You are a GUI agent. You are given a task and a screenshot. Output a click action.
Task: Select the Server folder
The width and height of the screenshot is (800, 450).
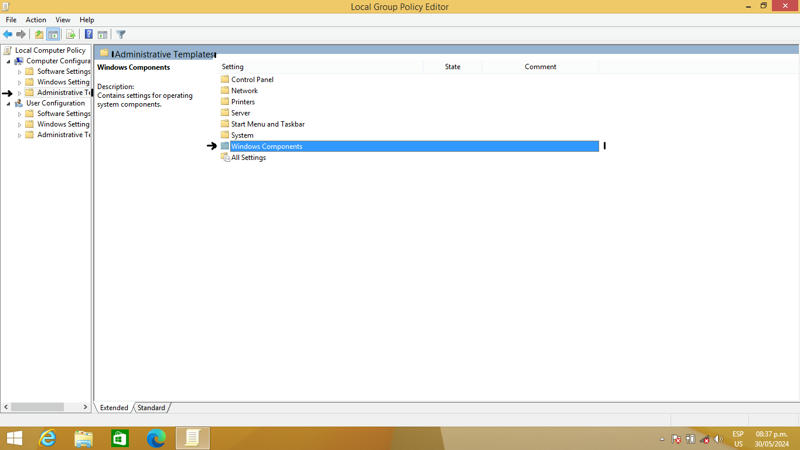tap(240, 113)
